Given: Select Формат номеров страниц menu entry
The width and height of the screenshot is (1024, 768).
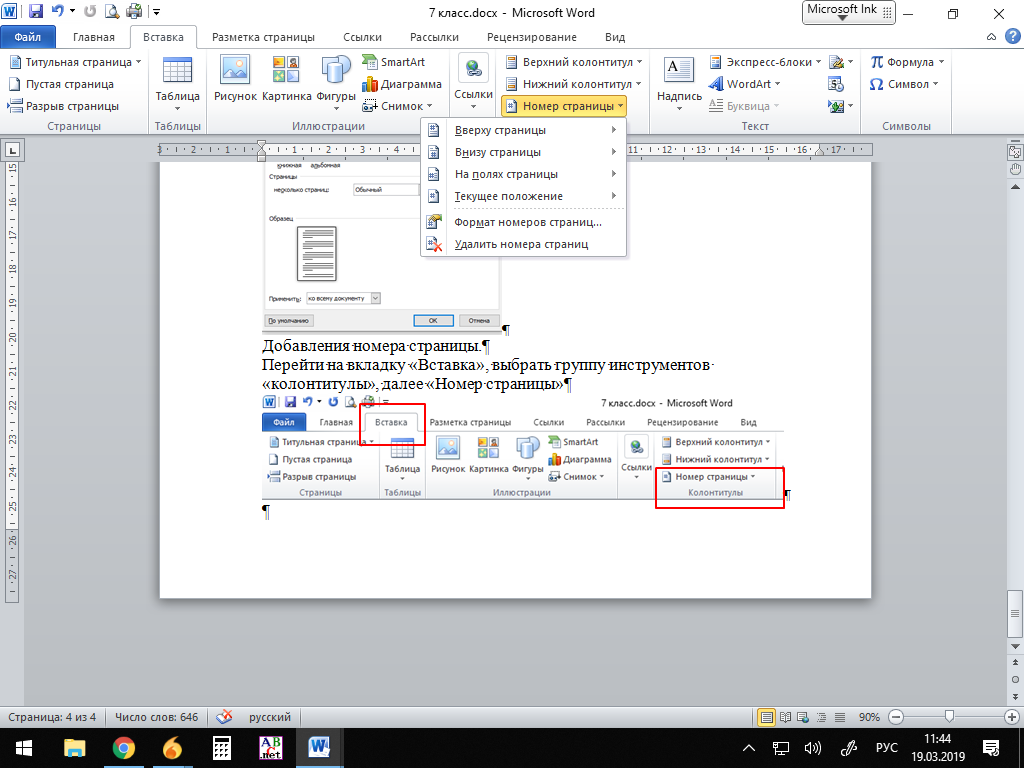Looking at the screenshot, I should 527,222.
